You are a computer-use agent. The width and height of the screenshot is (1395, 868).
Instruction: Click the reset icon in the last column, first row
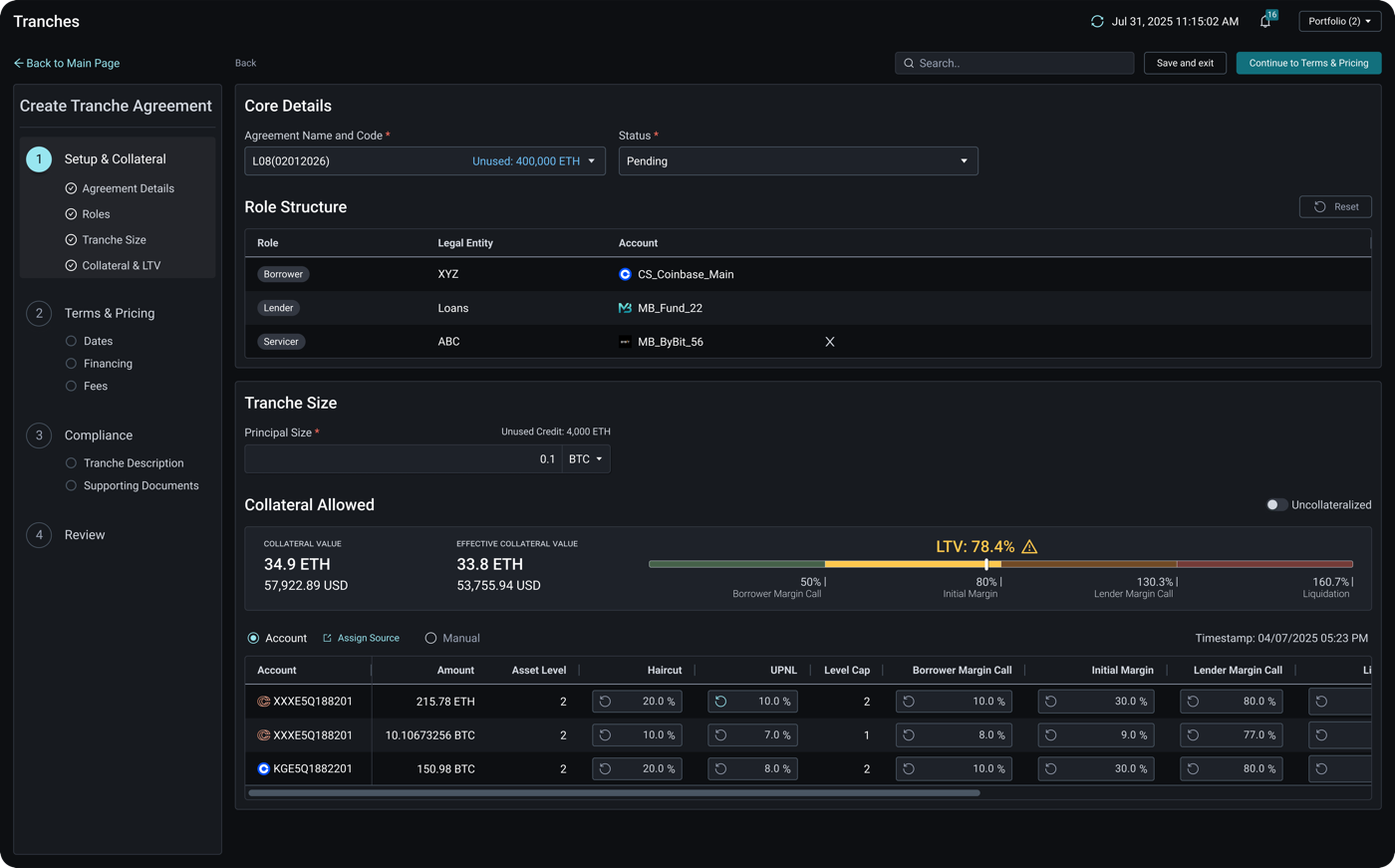point(1321,702)
